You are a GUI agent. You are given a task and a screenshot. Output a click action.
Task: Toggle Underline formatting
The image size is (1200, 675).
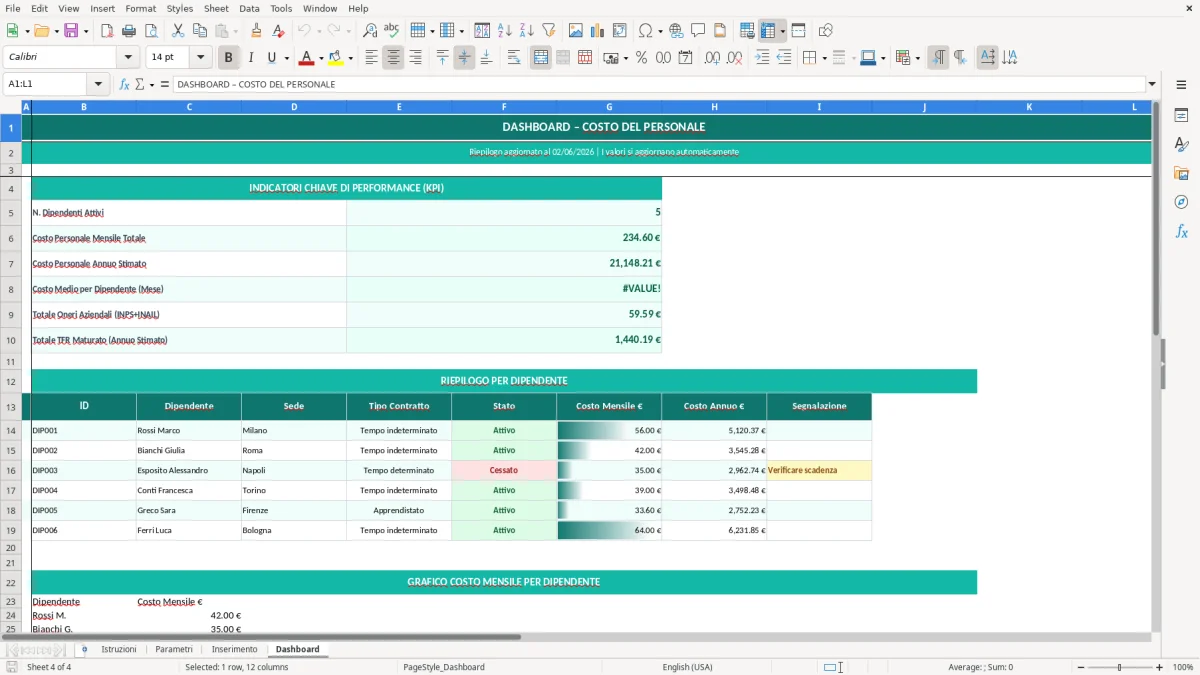[271, 58]
